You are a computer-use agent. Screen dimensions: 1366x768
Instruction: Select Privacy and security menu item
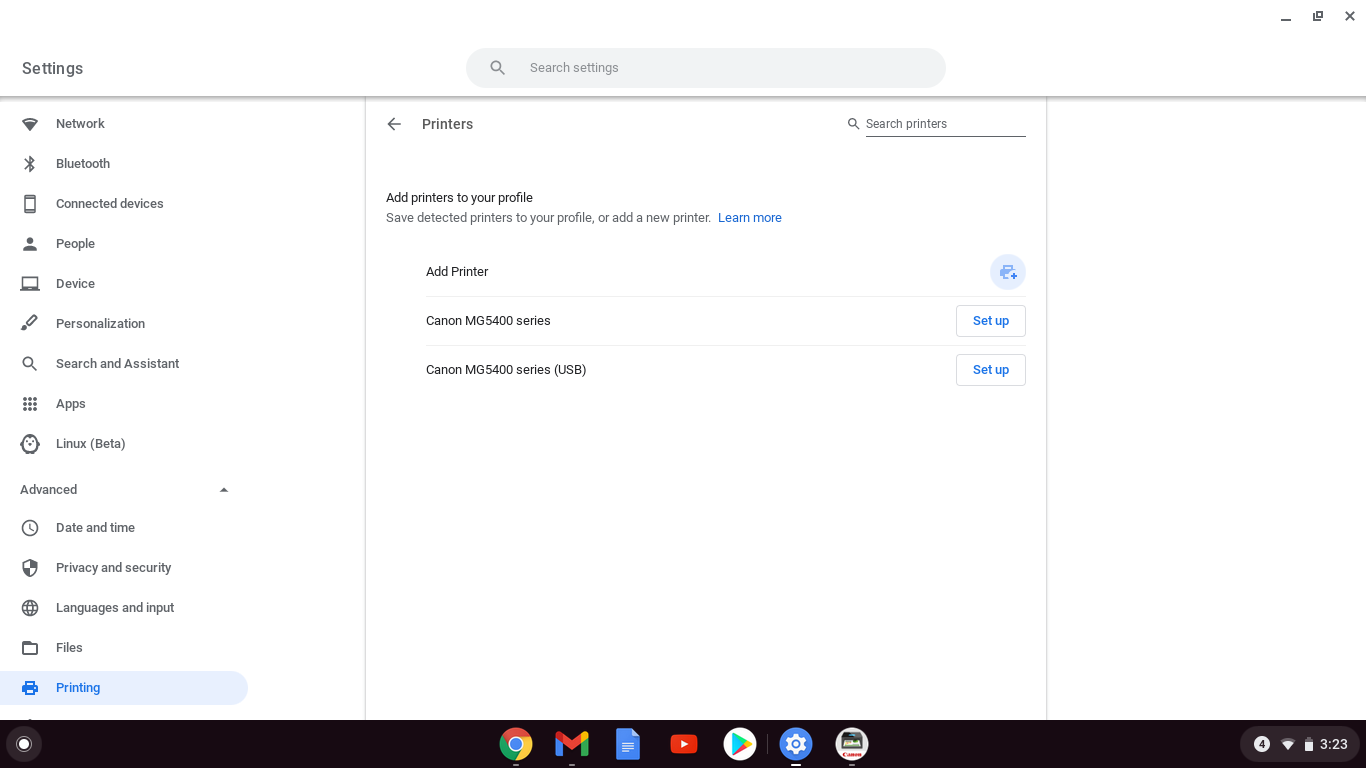pyautogui.click(x=113, y=568)
